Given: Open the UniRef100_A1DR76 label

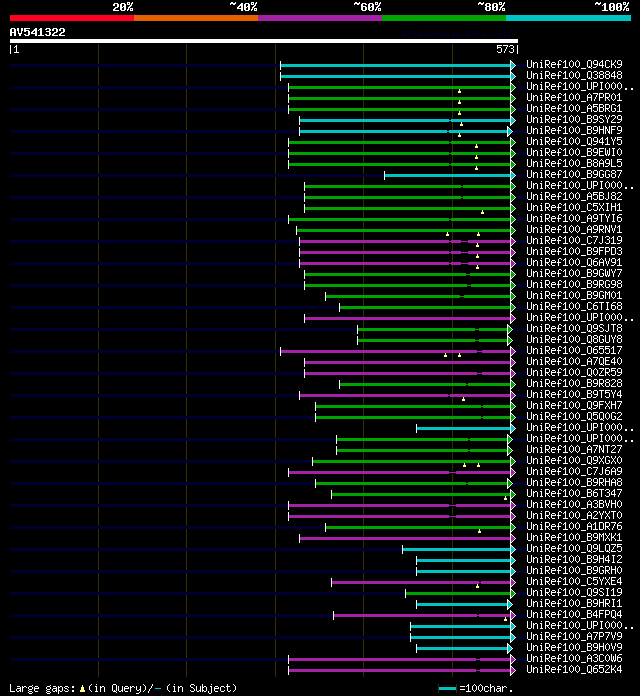Looking at the screenshot, I should 574,526.
